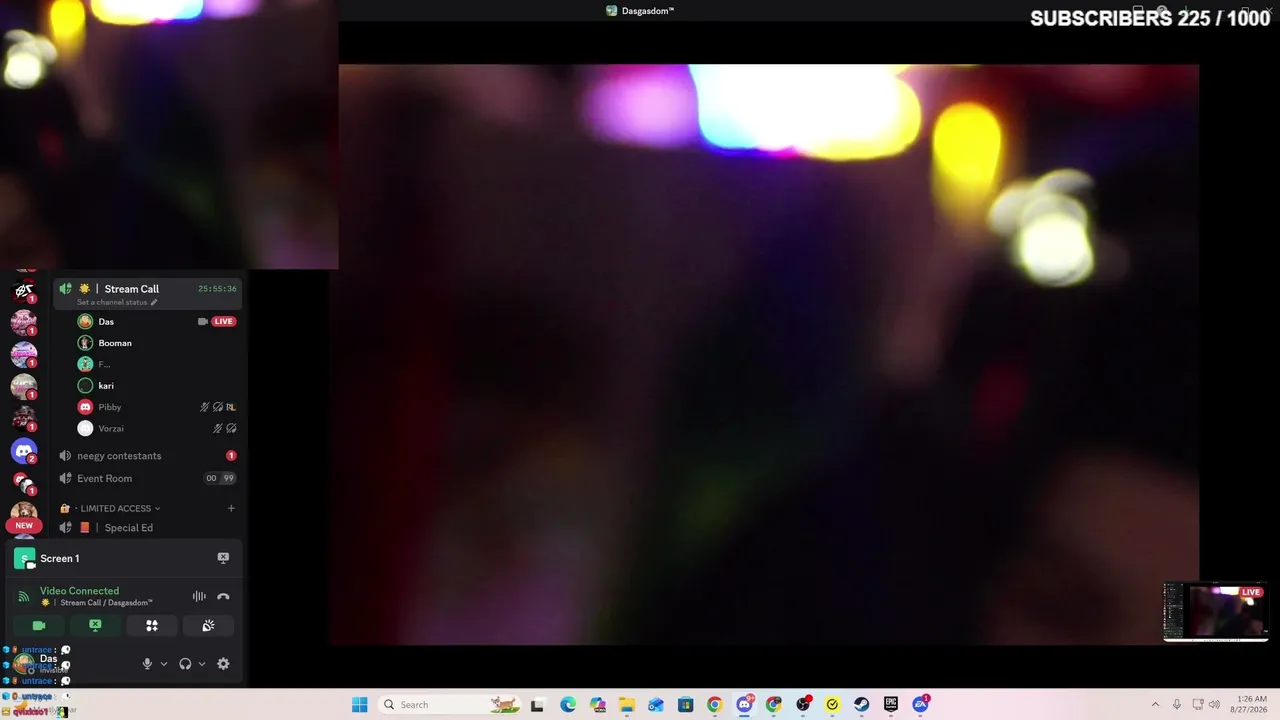The image size is (1280, 720).
Task: Switch to Discord on taskbar
Action: tap(744, 705)
